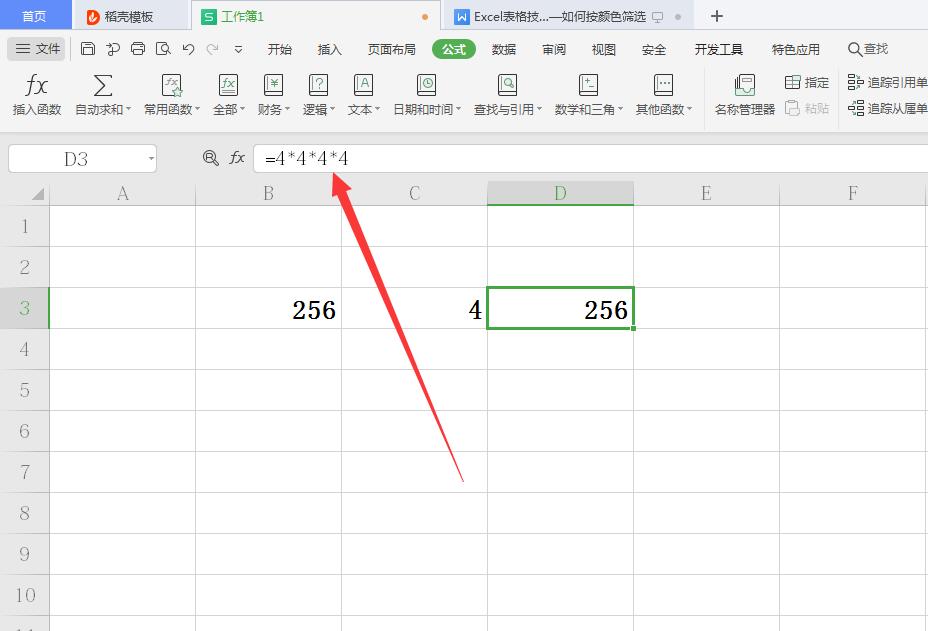Switch to the 数据 ribbon tab
This screenshot has width=928, height=631.
[x=505, y=46]
